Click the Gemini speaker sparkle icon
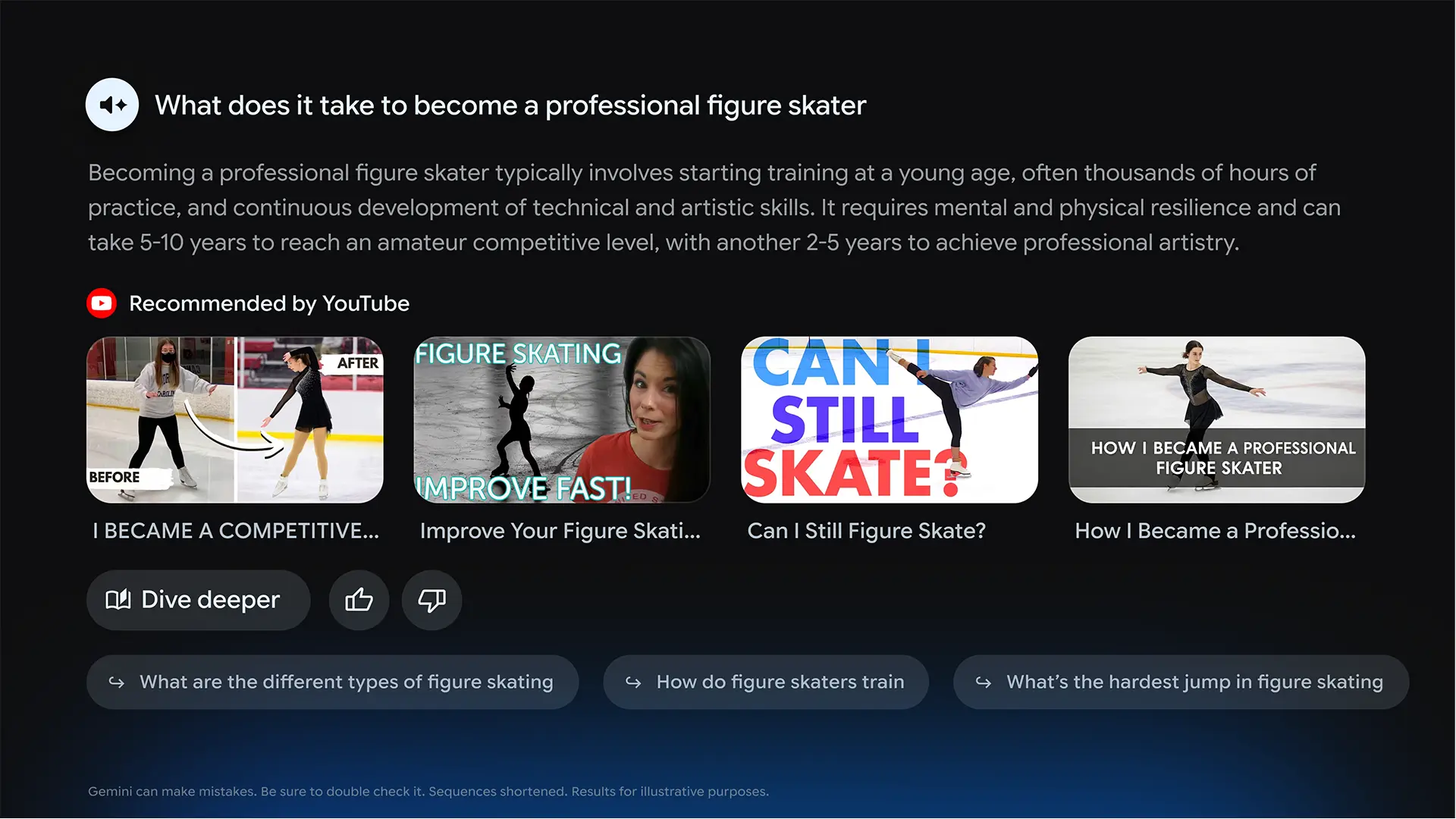The height and width of the screenshot is (819, 1456). pyautogui.click(x=112, y=105)
